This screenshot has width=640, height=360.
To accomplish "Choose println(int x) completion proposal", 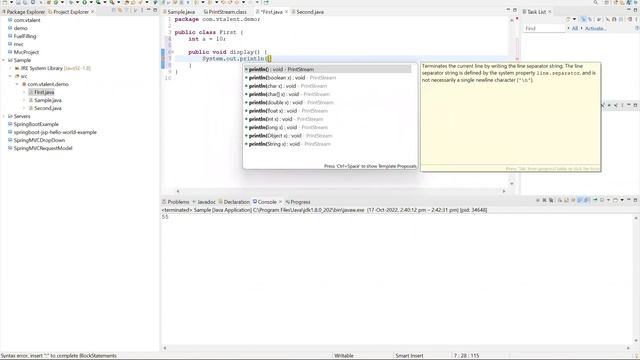I will point(286,119).
